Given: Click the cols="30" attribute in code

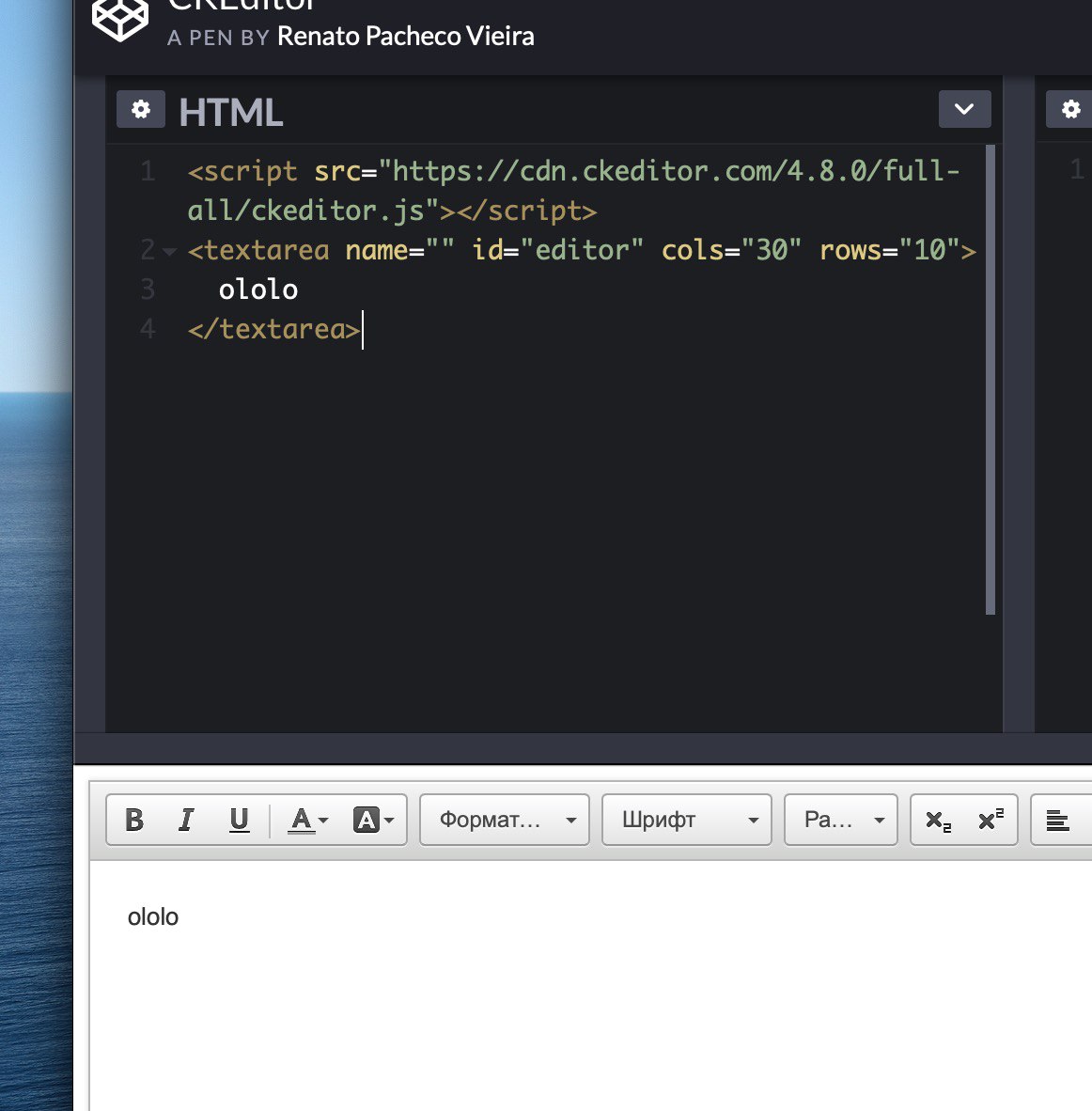Looking at the screenshot, I should [731, 250].
